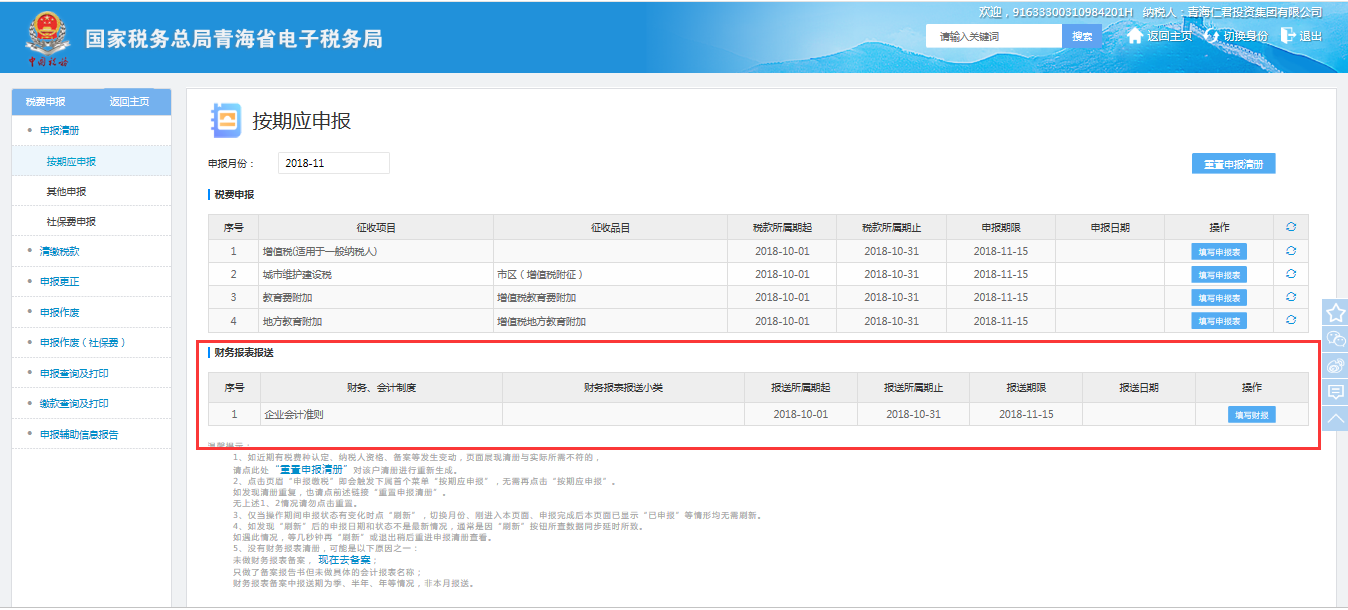This screenshot has height=610, width=1348.
Task: Focus the 请输入关键词 search field
Action: click(993, 36)
